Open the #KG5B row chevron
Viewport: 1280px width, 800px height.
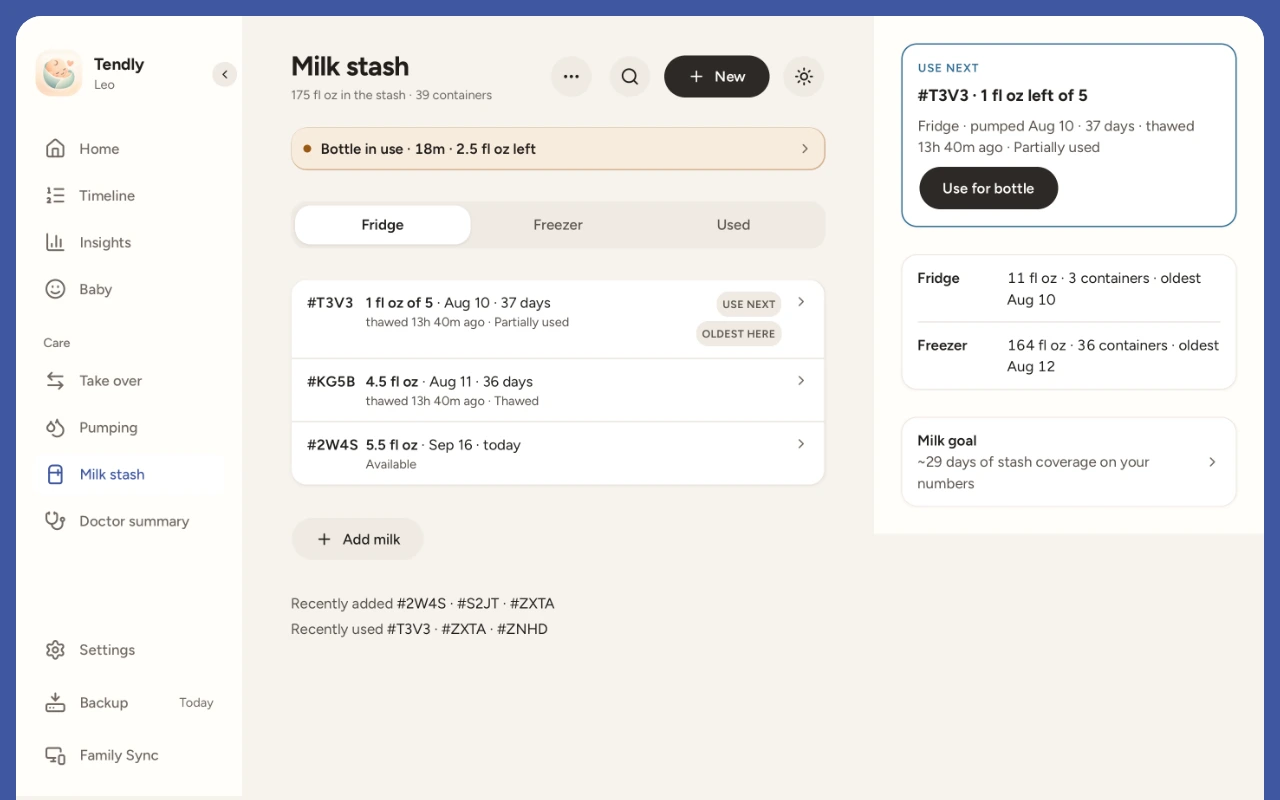click(801, 381)
